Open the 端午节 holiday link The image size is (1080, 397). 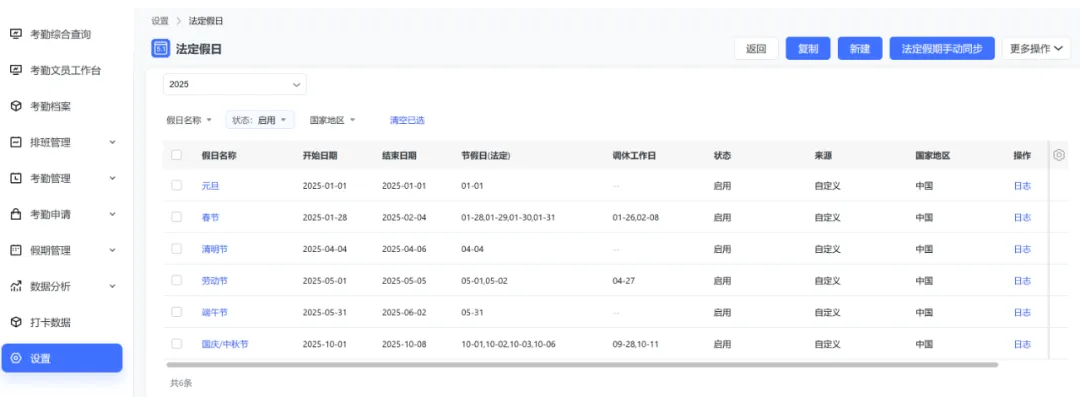pos(214,313)
